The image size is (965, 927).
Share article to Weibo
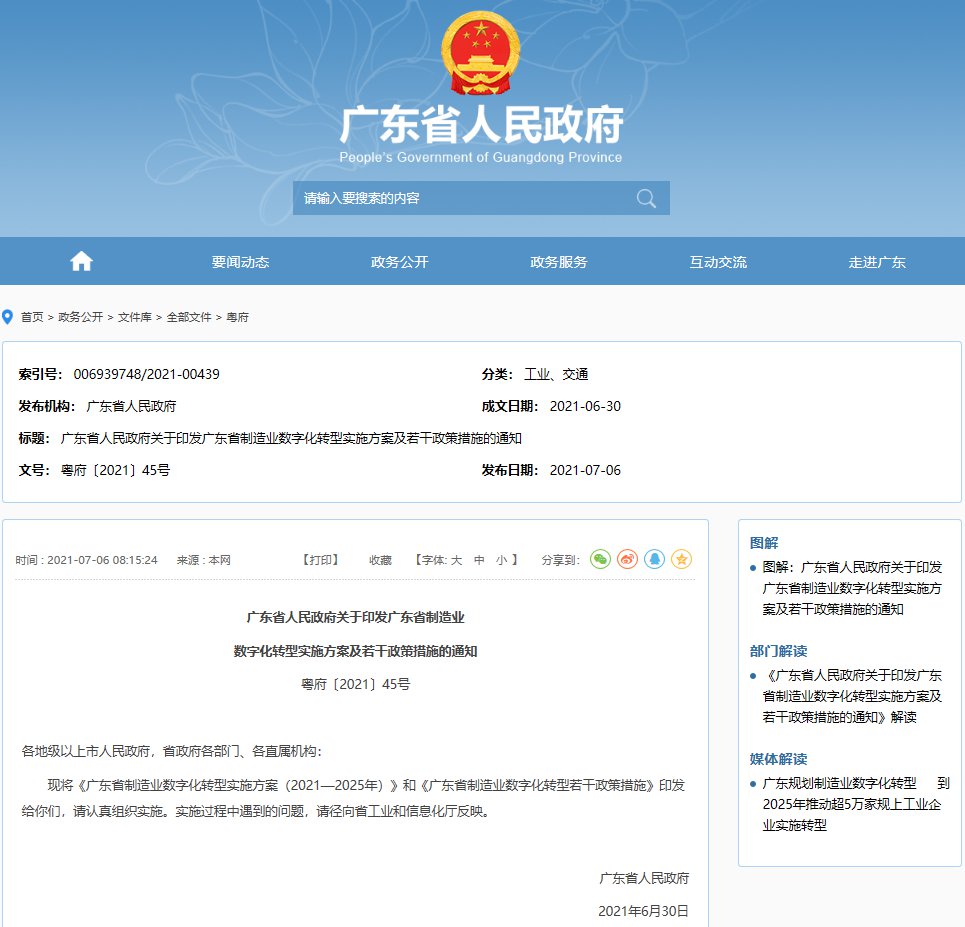(627, 560)
